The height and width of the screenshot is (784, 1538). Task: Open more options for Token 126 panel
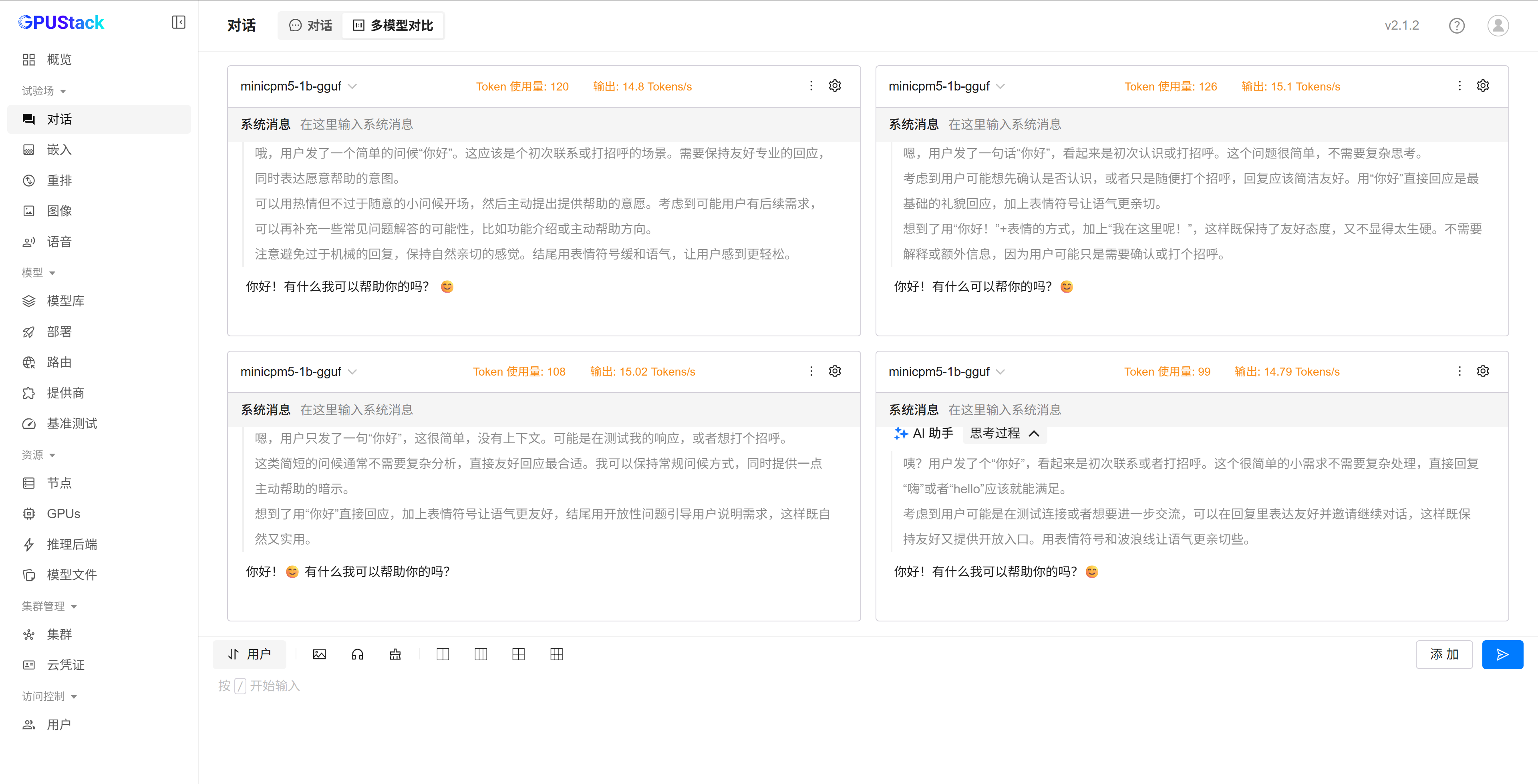pos(1459,86)
